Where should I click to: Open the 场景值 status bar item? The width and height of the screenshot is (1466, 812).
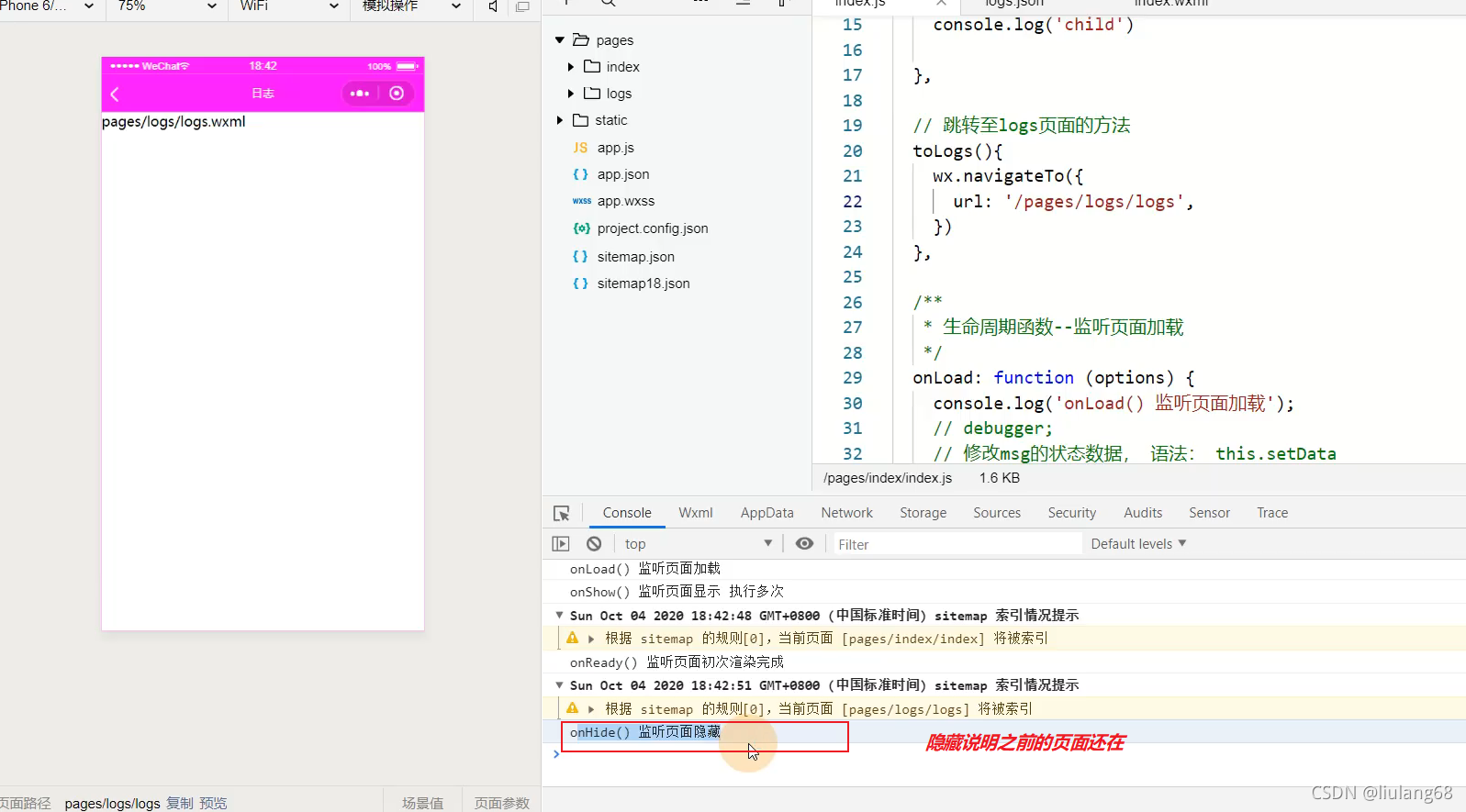pyautogui.click(x=422, y=803)
